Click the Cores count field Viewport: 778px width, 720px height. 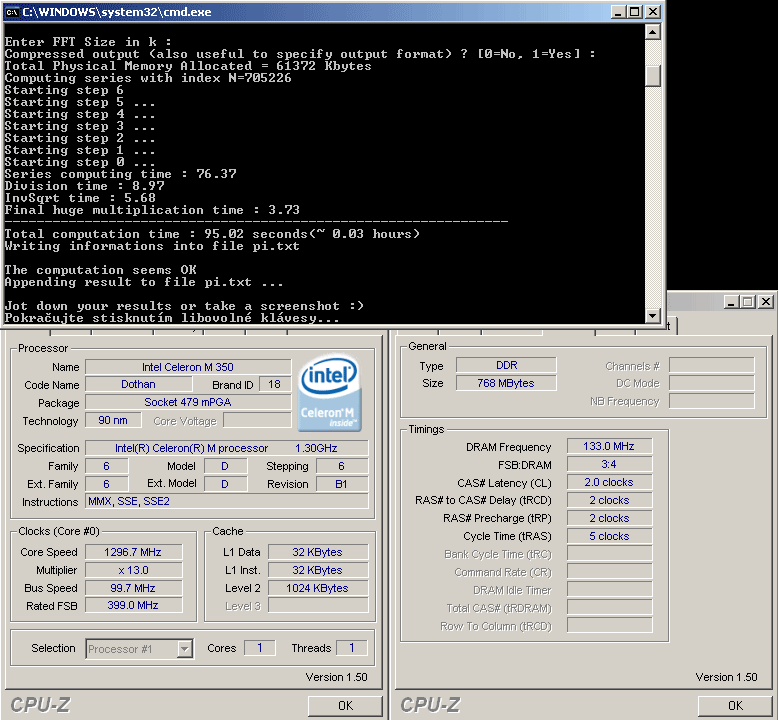click(x=259, y=648)
